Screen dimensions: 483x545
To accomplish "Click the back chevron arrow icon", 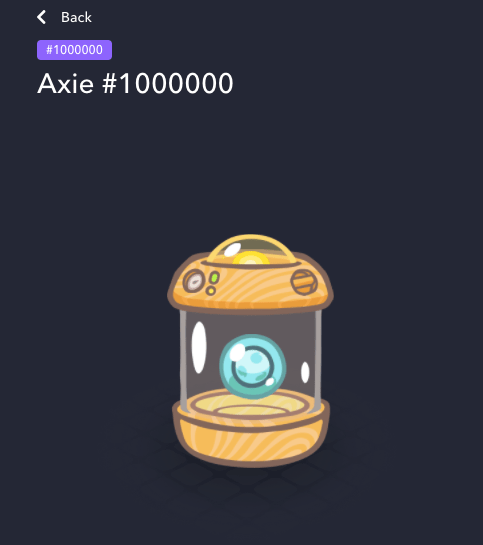I will point(41,17).
